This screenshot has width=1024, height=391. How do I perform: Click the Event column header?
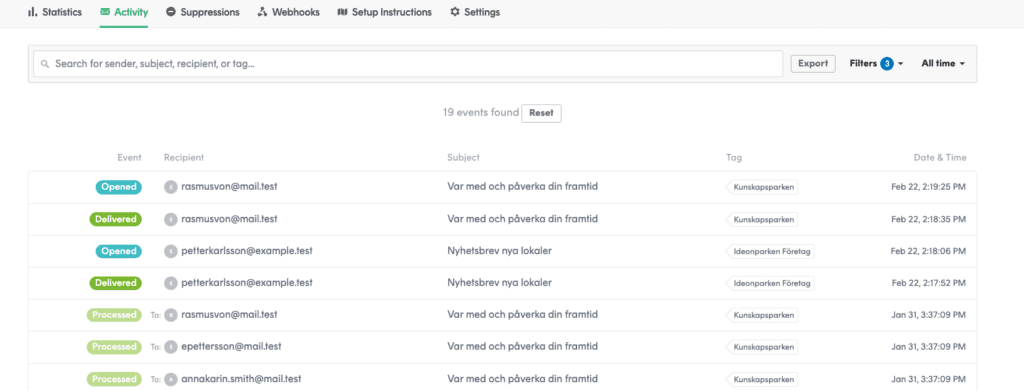coord(129,157)
